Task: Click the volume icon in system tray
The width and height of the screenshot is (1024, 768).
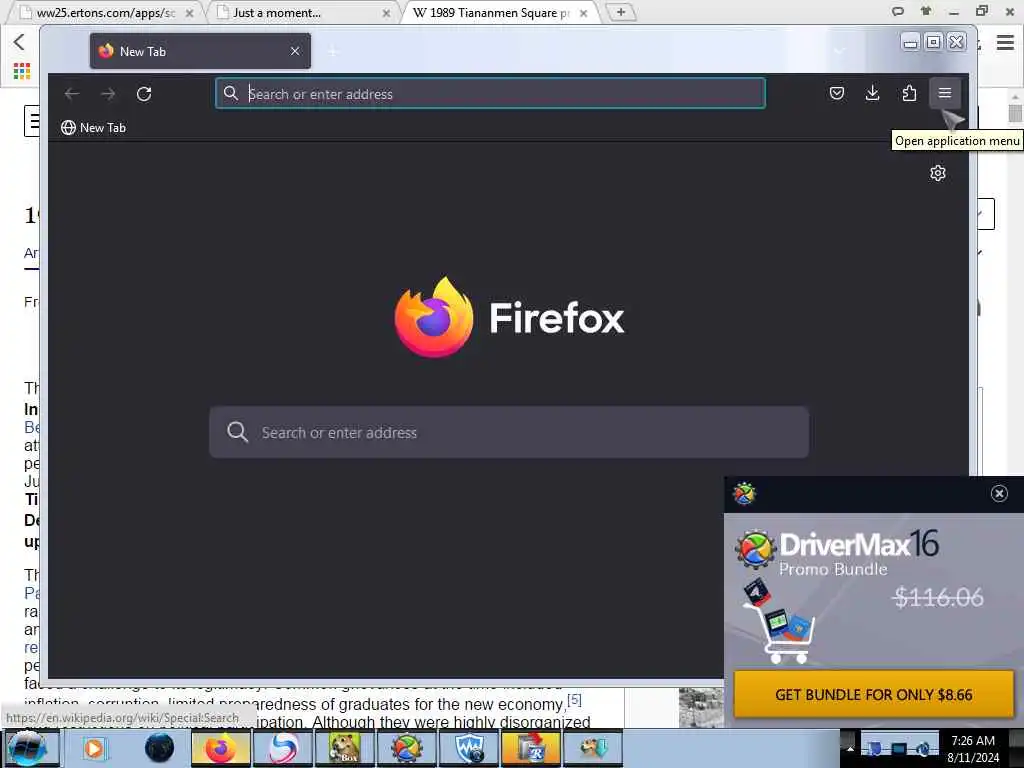Action: pyautogui.click(x=923, y=749)
